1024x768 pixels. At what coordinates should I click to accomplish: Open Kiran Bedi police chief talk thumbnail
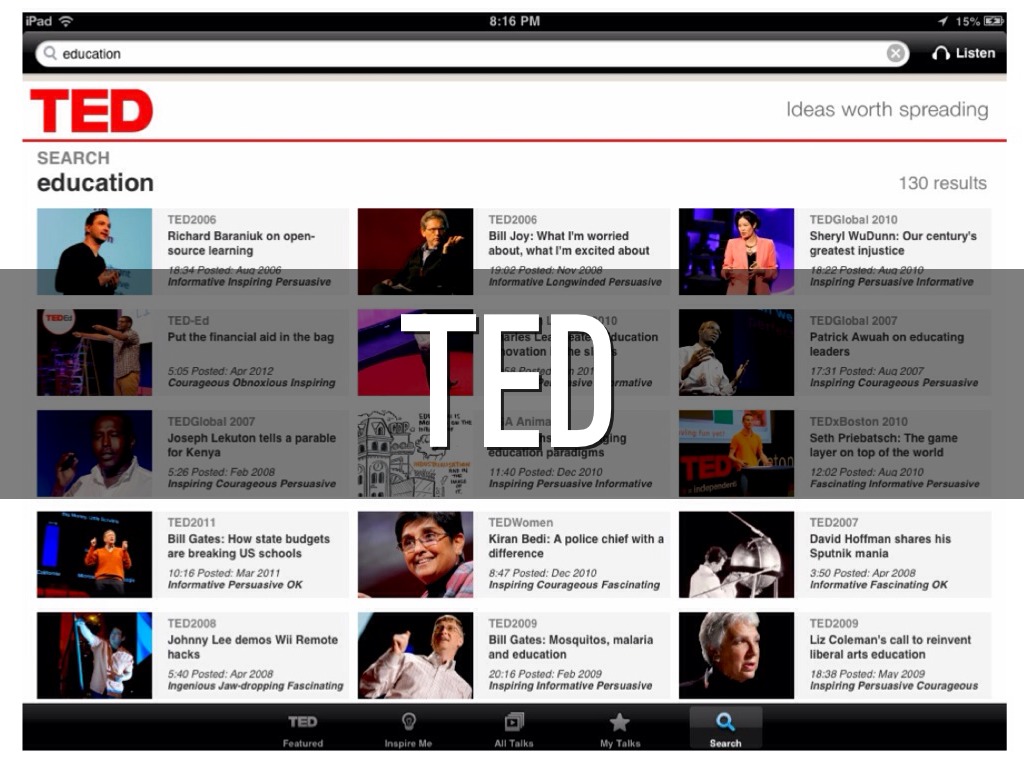click(415, 554)
